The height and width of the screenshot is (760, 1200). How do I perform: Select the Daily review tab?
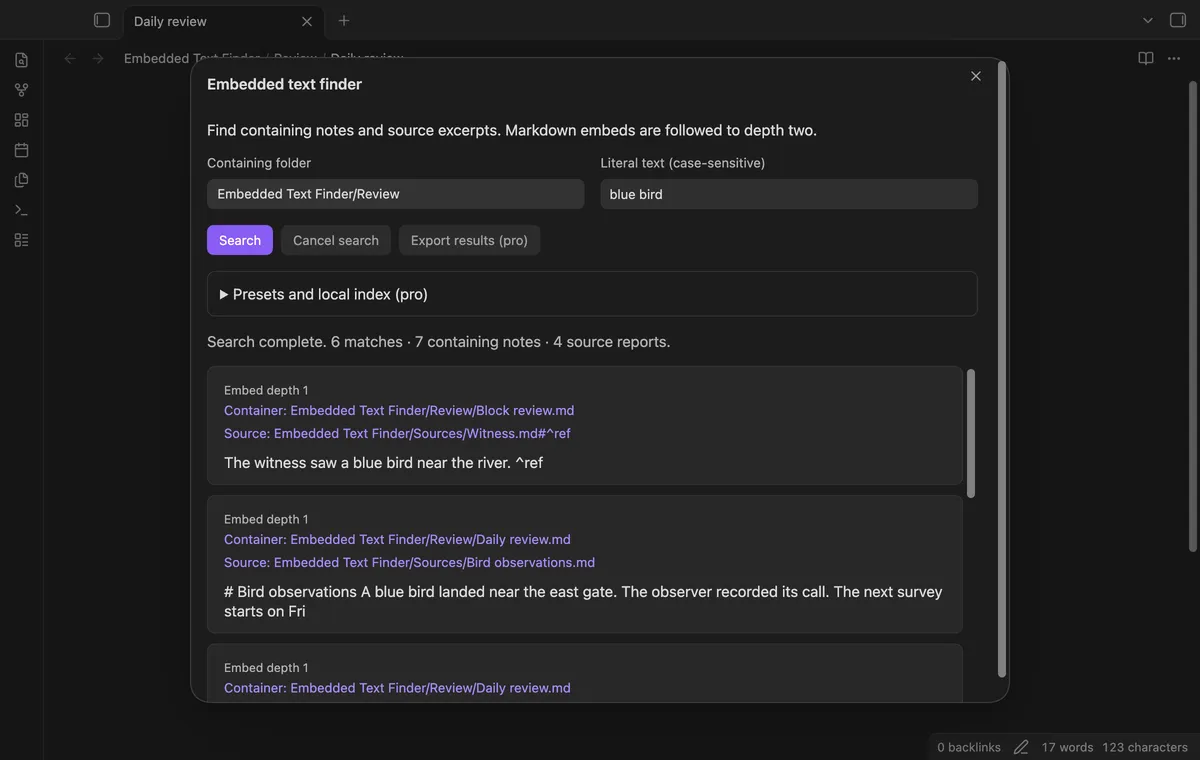[x=222, y=21]
